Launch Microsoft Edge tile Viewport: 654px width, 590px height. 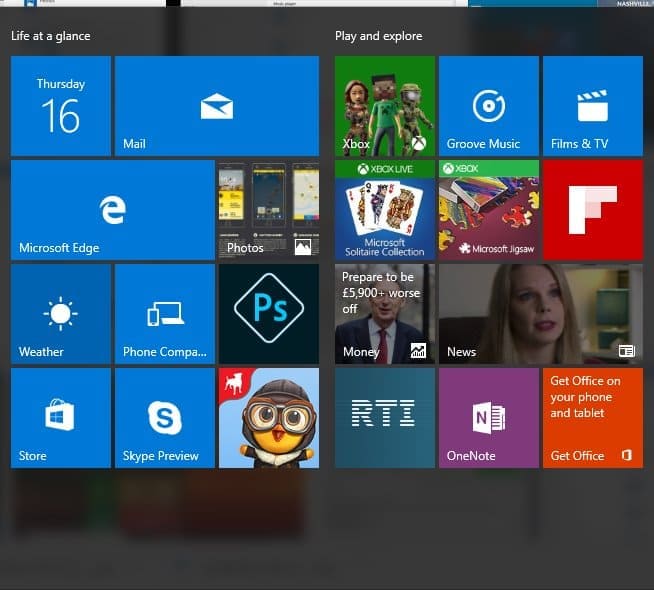coord(113,210)
